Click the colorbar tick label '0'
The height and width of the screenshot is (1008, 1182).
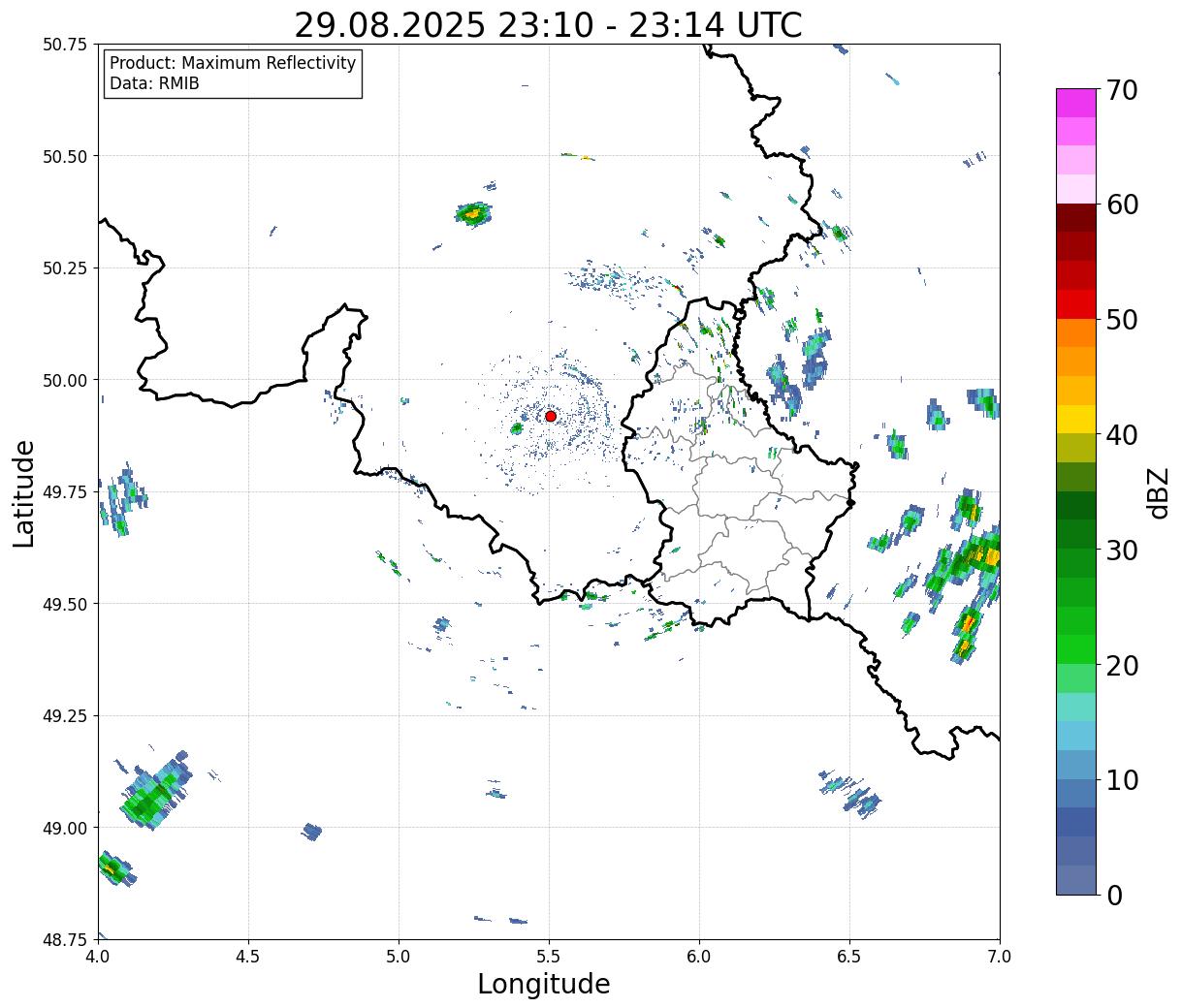[x=1114, y=896]
